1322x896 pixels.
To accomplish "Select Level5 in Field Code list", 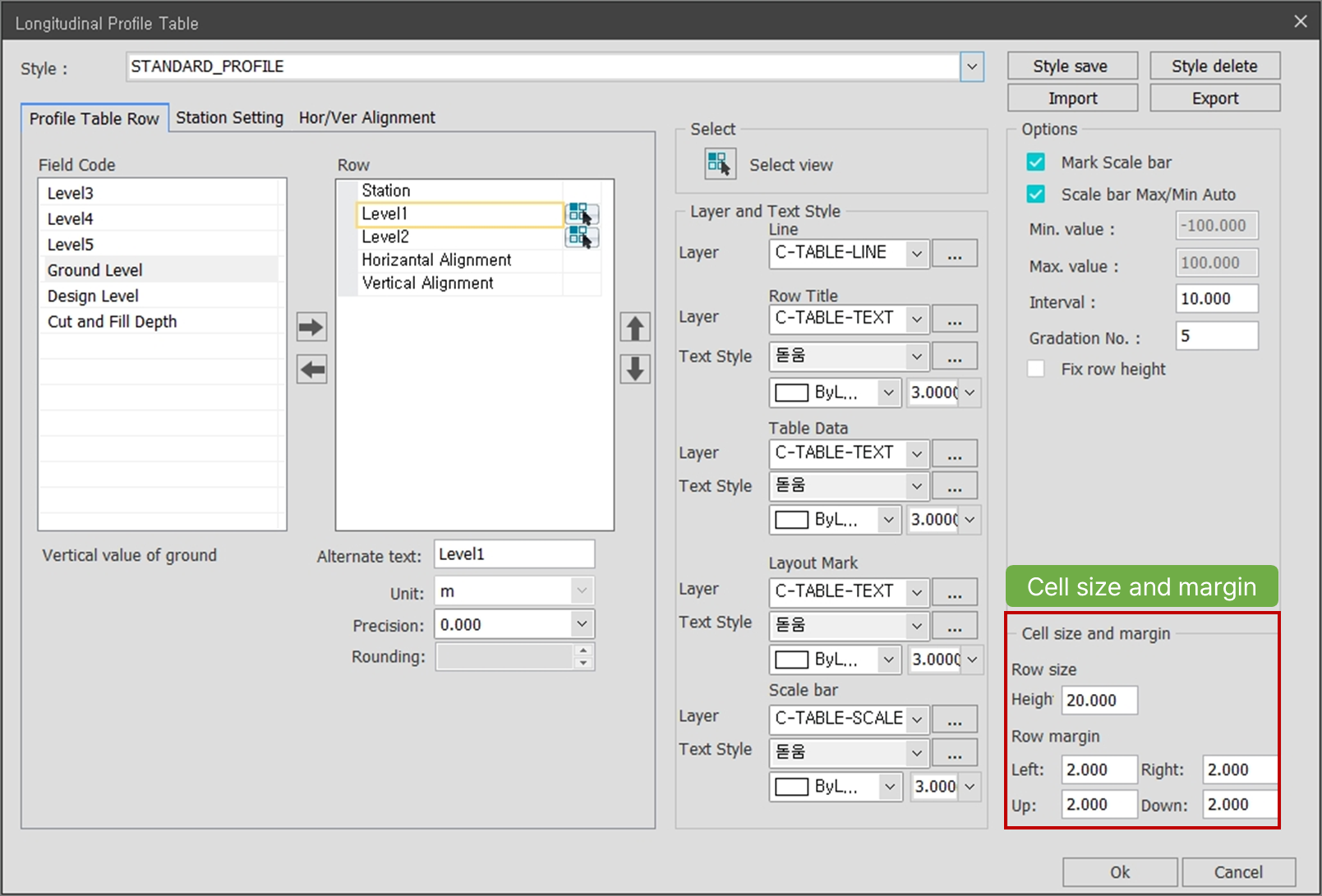I will point(159,244).
